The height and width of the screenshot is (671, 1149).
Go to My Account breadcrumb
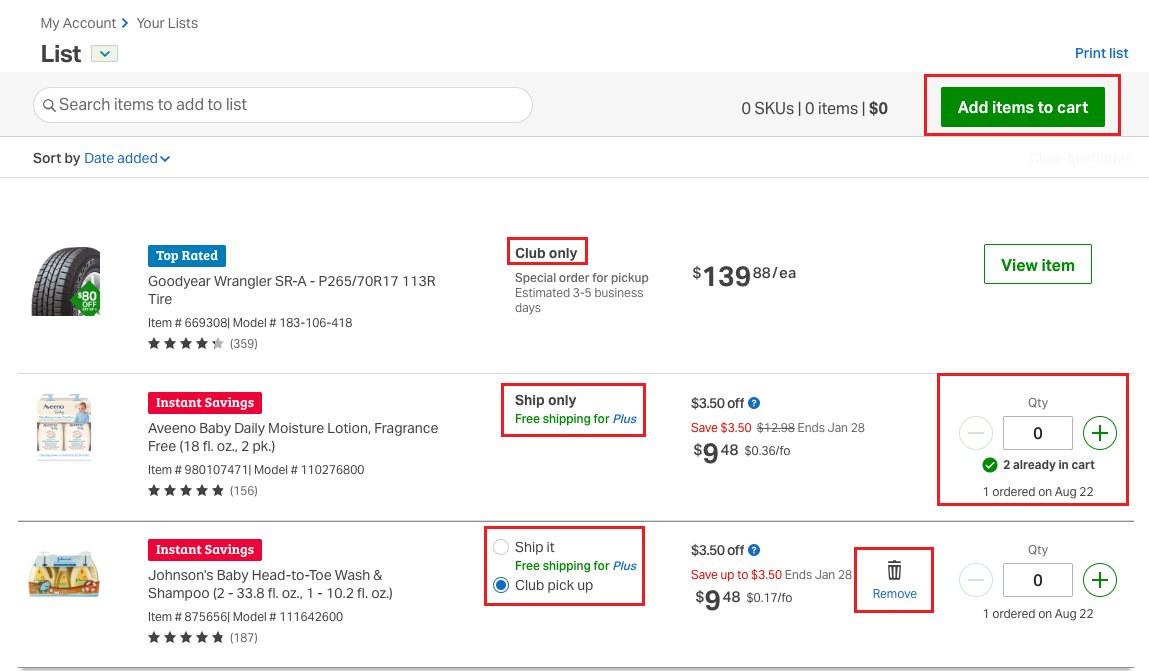point(78,23)
